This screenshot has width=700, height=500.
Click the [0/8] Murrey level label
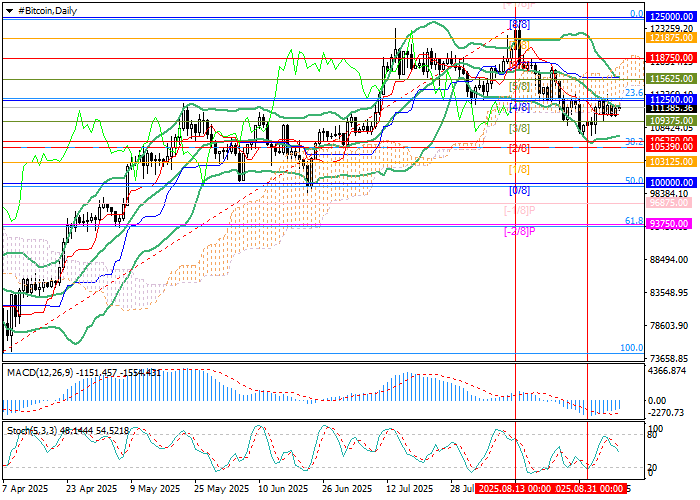[x=519, y=190]
